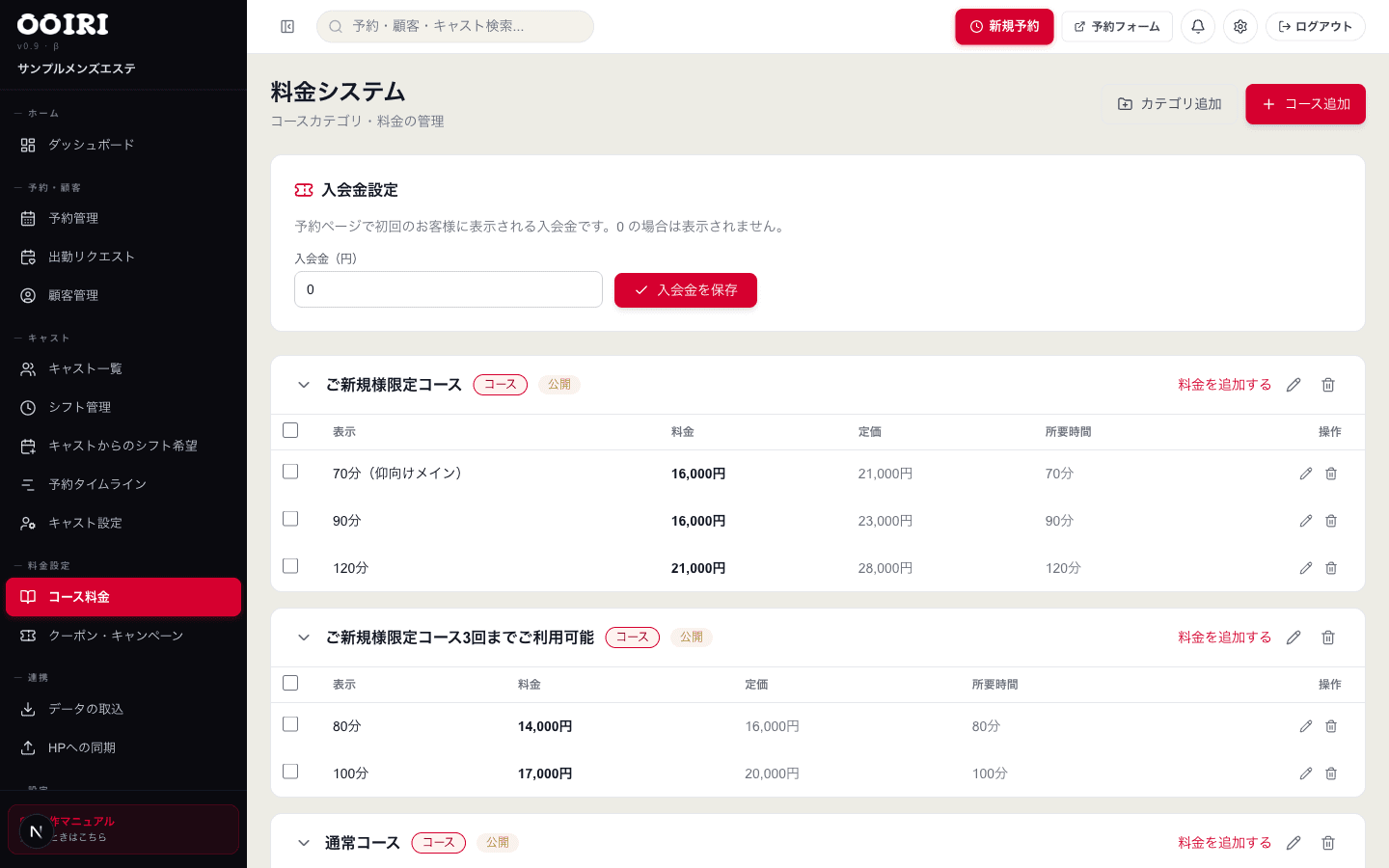1389x868 pixels.
Task: Click the 新規予約 button
Action: pyautogui.click(x=1004, y=27)
